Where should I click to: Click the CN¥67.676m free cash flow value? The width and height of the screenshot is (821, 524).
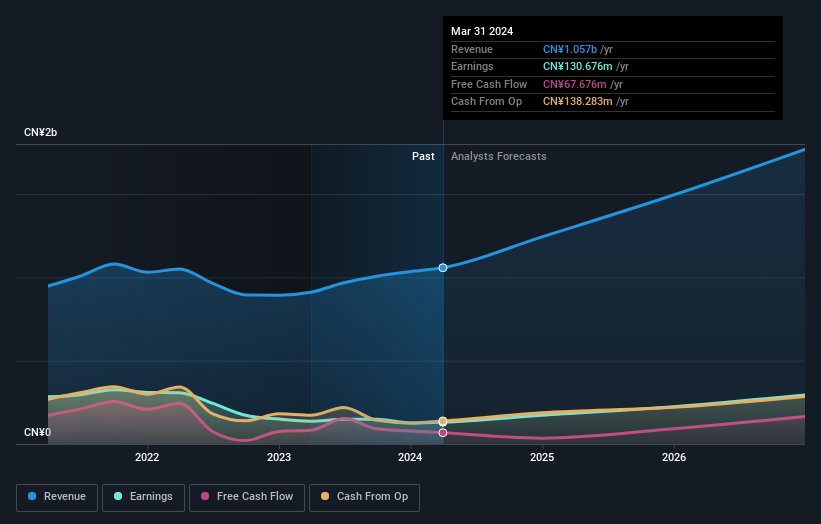coord(574,84)
